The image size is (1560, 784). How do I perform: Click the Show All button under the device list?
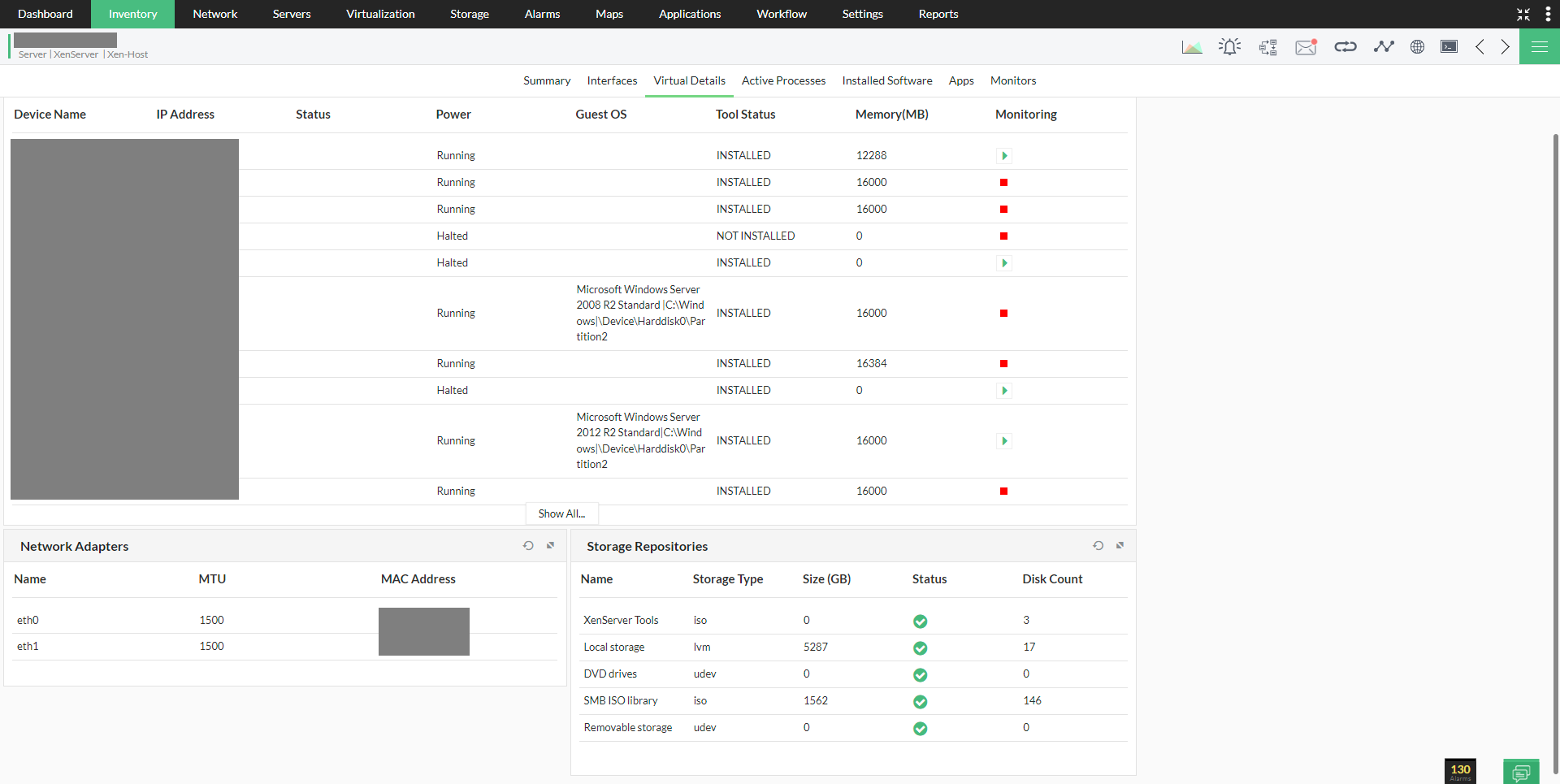[x=561, y=513]
